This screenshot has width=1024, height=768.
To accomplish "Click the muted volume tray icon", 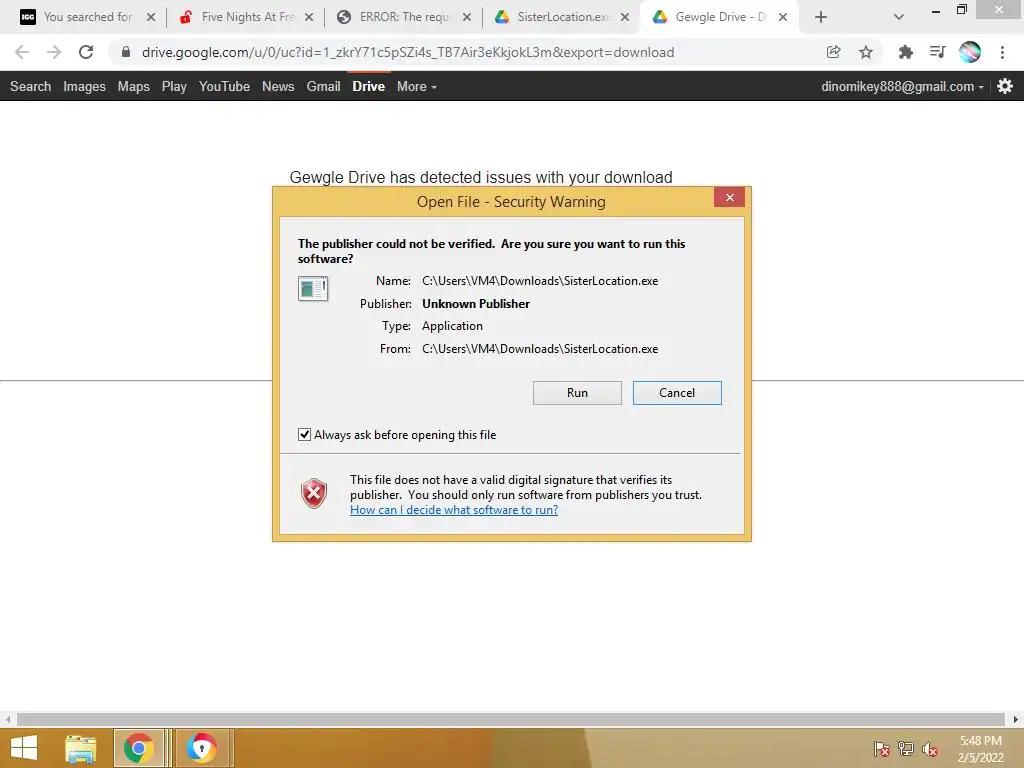I will (930, 749).
